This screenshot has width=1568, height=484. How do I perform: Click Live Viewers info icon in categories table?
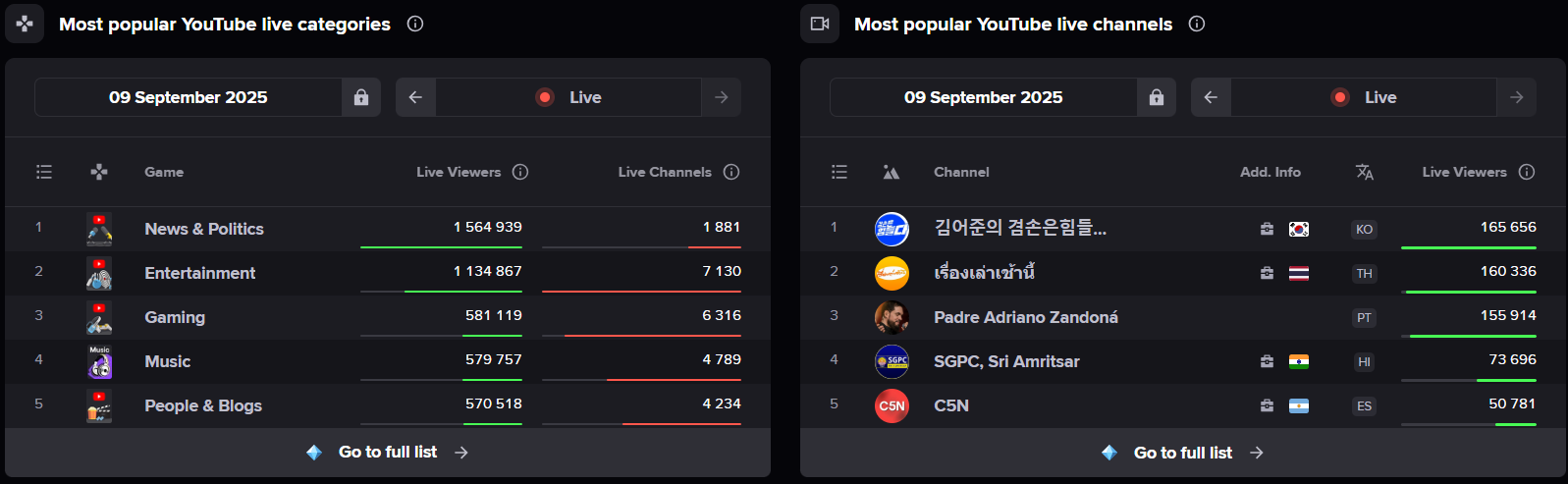[x=520, y=172]
